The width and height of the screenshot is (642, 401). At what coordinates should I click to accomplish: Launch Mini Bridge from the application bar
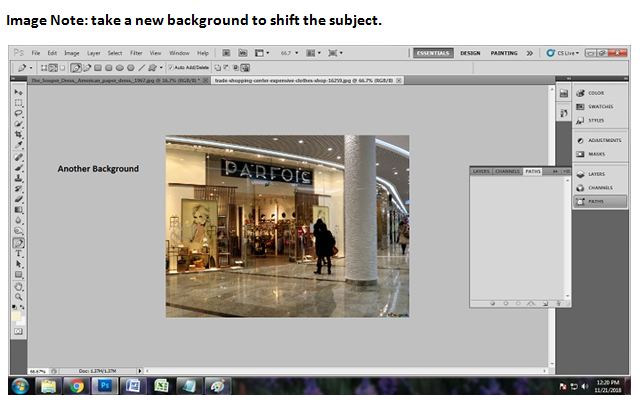click(x=243, y=53)
